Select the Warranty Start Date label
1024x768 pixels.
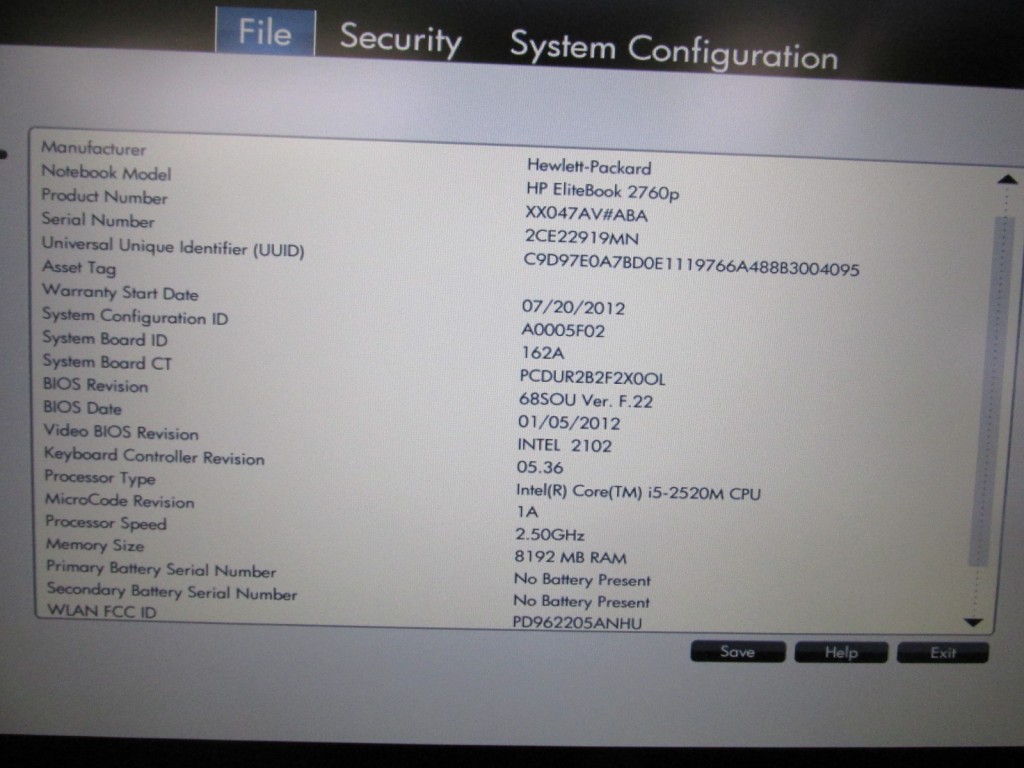[120, 292]
